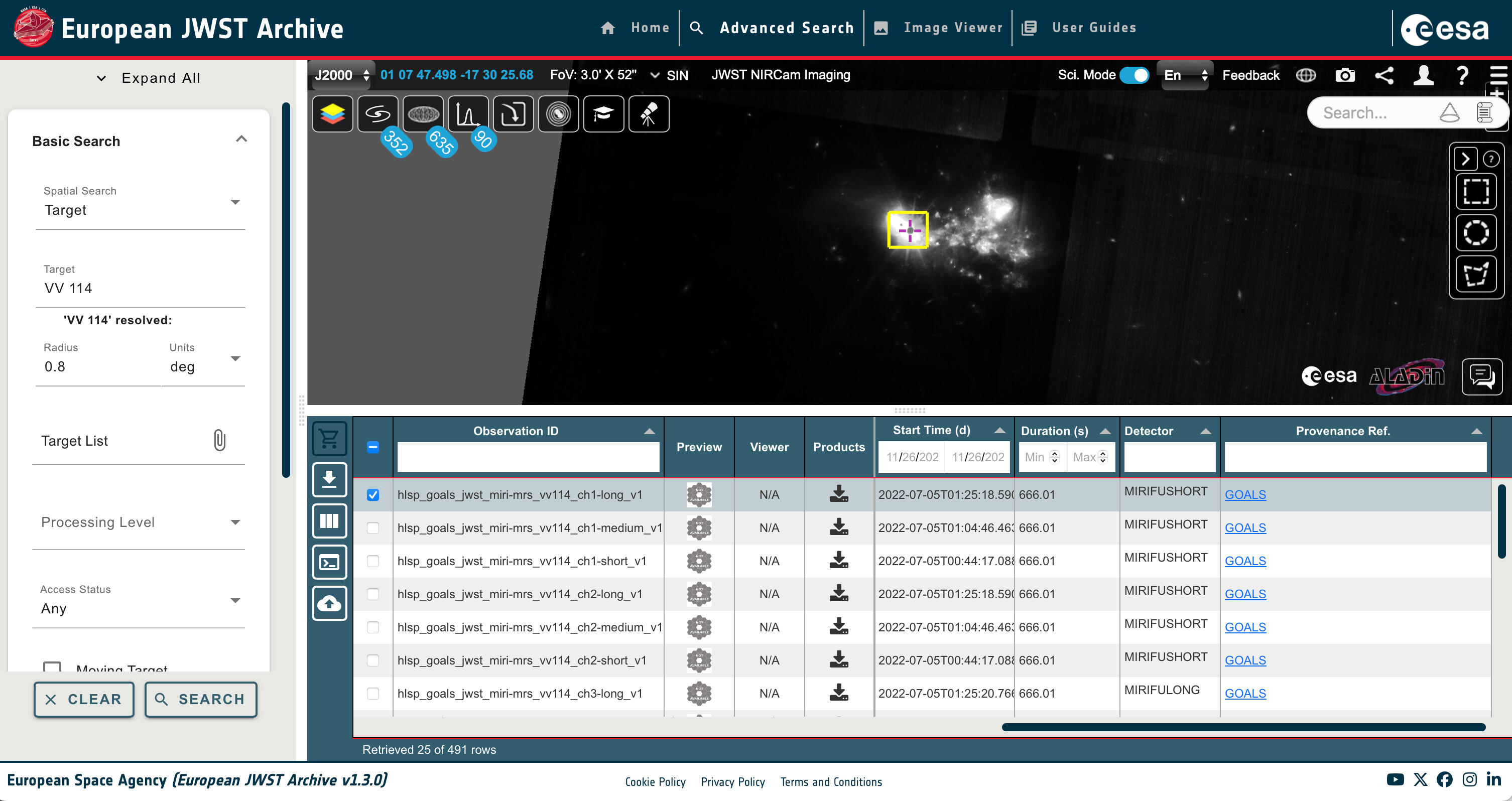Check the ch2-short_v1 observation row checkbox

click(x=372, y=660)
